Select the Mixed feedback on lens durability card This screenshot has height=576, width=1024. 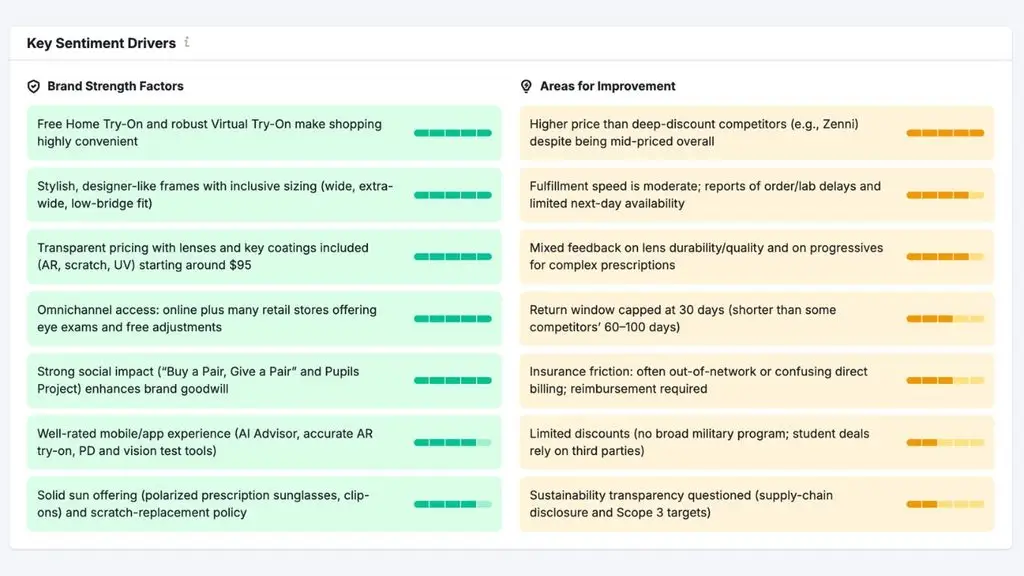click(x=757, y=257)
